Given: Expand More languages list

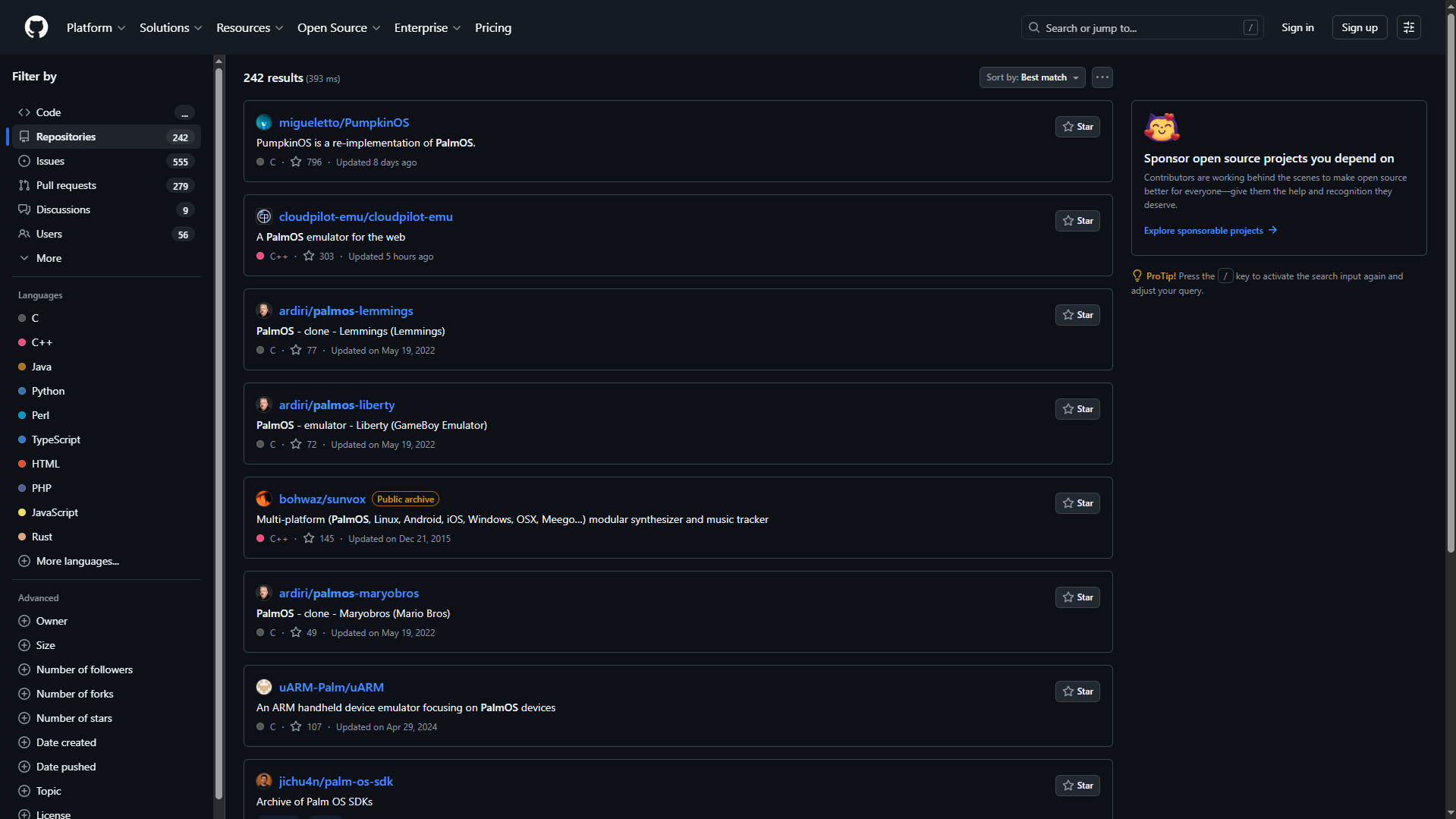Looking at the screenshot, I should (x=106, y=561).
